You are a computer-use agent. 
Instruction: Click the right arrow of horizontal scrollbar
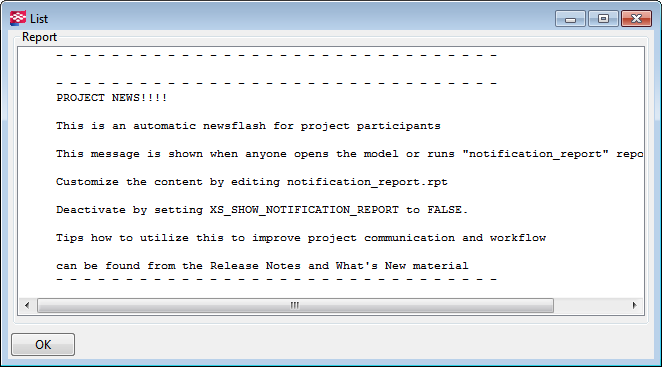634,305
